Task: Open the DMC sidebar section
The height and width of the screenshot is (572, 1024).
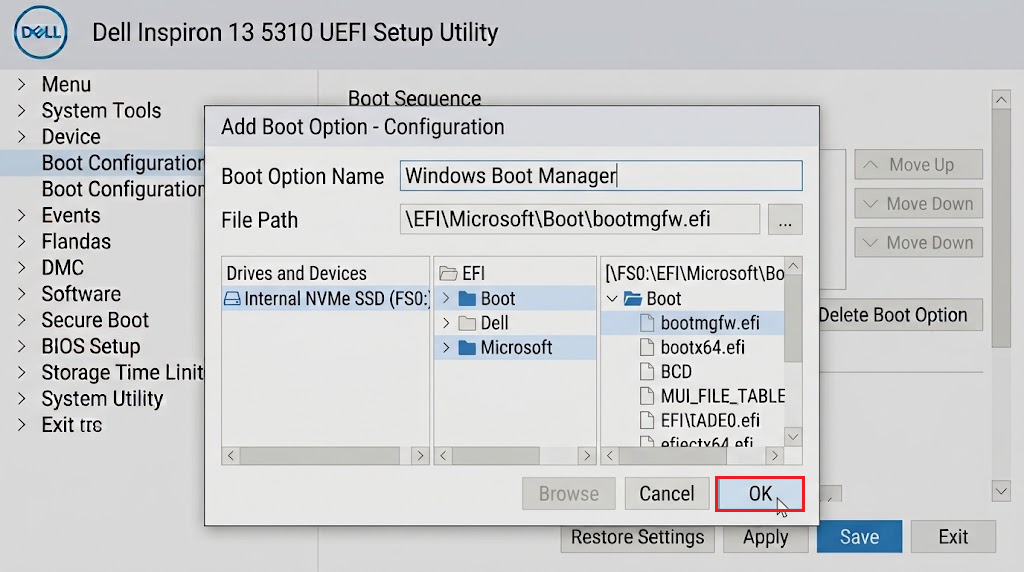Action: [x=63, y=268]
